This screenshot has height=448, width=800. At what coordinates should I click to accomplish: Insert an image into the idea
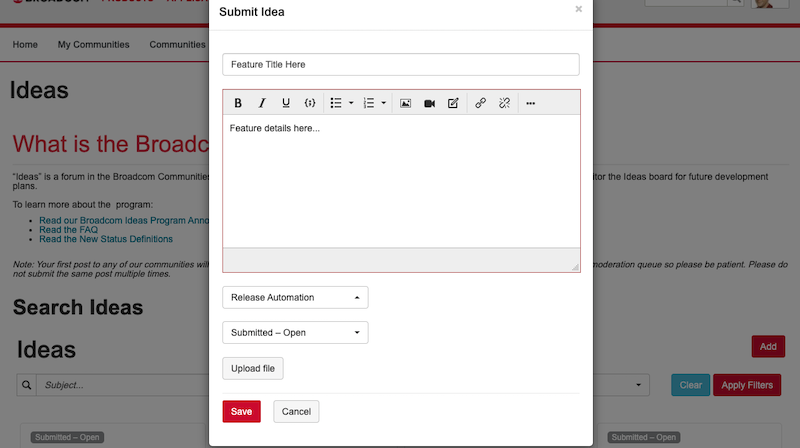click(406, 103)
